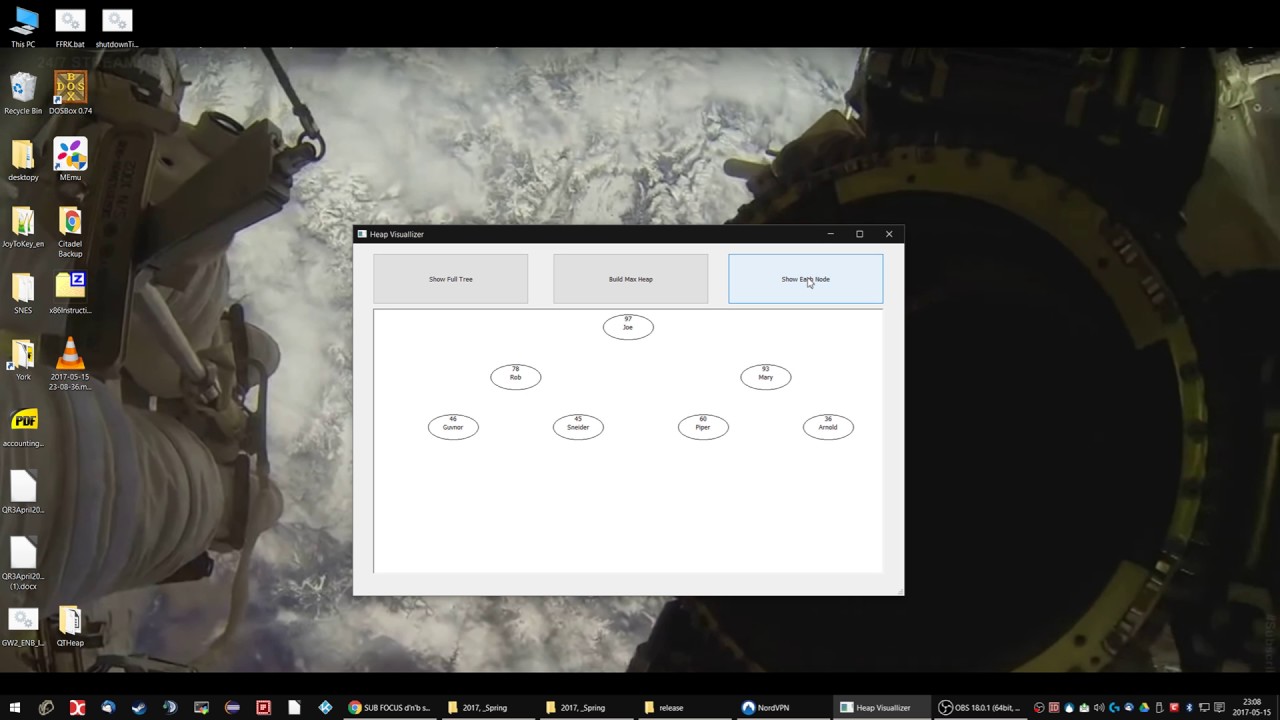Click the leaf node 36 Arnold

(x=828, y=427)
